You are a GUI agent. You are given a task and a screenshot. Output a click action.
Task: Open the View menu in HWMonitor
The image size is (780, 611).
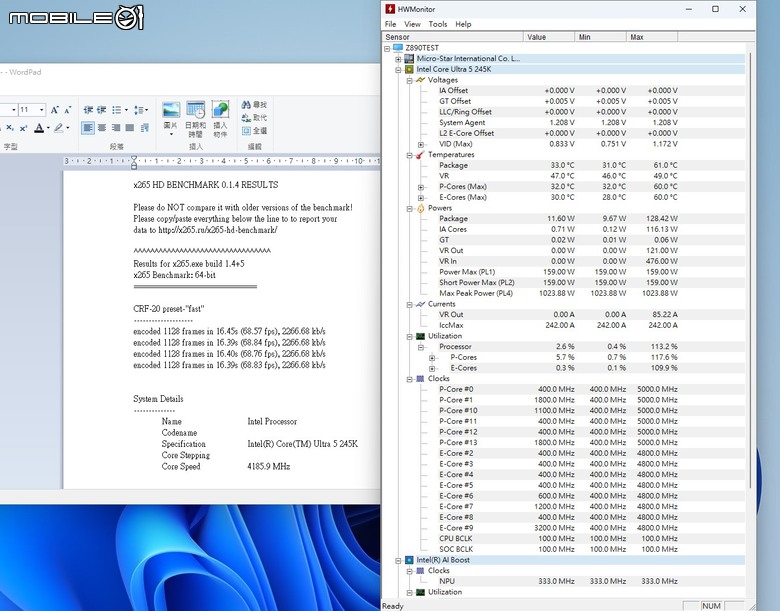point(412,24)
